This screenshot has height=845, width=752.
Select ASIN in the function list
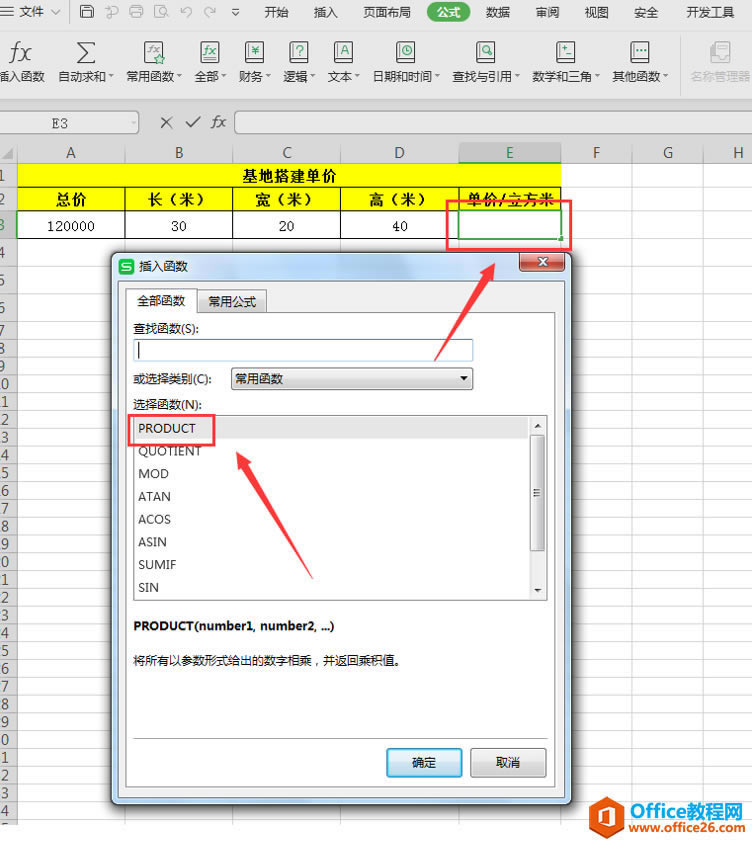(x=330, y=542)
